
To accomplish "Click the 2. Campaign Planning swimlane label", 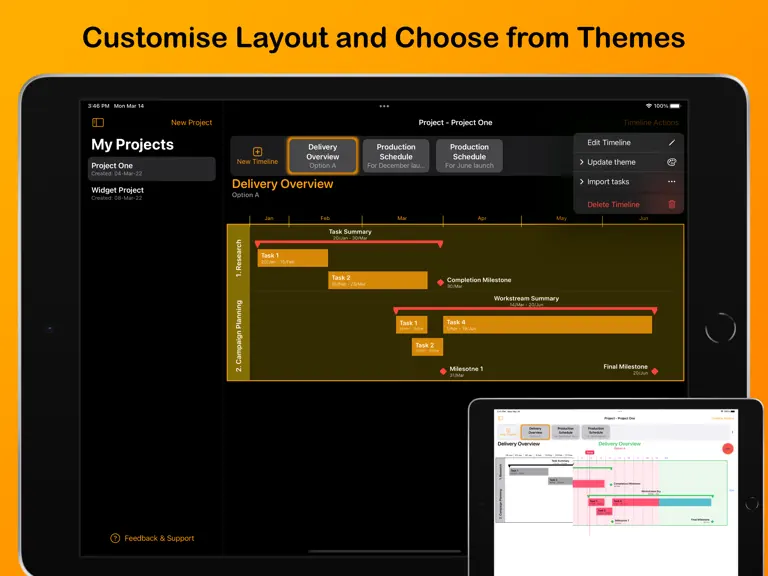I will coord(239,336).
